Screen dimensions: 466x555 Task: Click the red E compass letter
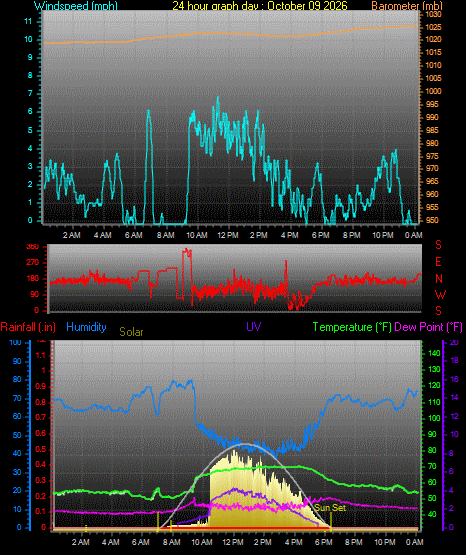[x=438, y=262]
